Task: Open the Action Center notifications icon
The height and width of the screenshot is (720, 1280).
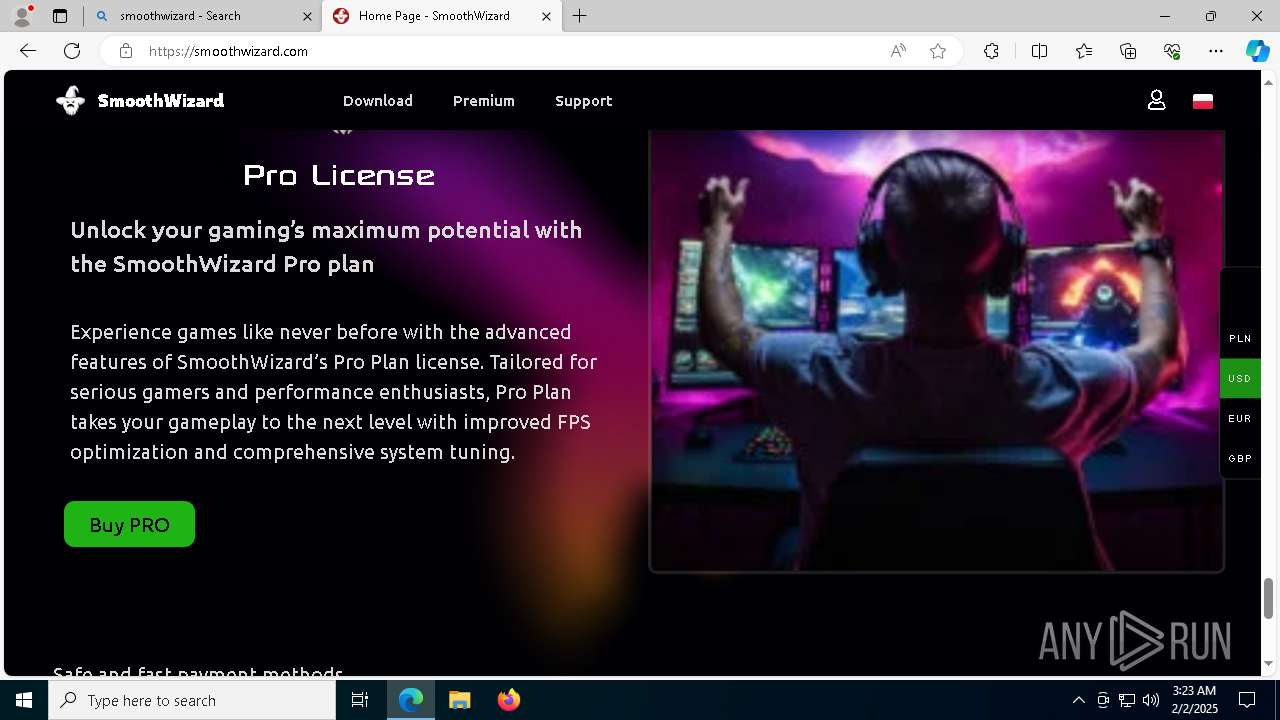Action: pyautogui.click(x=1247, y=700)
